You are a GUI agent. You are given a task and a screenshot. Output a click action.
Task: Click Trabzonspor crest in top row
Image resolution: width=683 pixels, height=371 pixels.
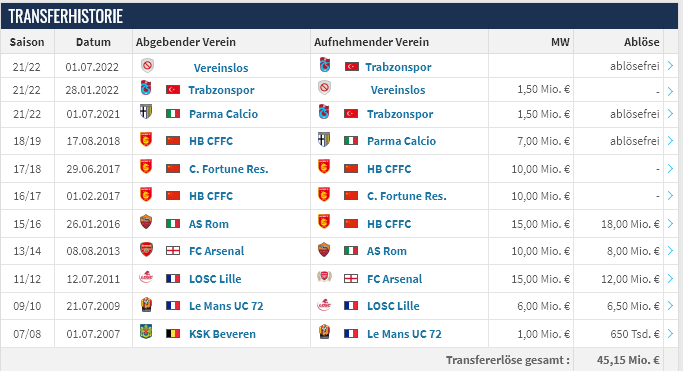[x=325, y=65]
